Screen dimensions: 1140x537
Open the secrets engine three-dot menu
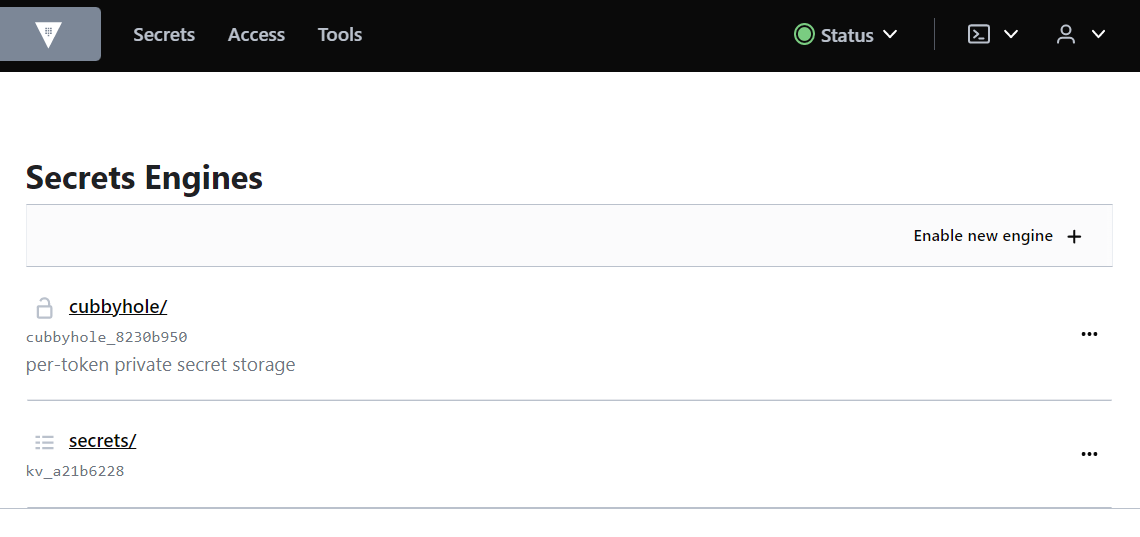coord(1089,454)
